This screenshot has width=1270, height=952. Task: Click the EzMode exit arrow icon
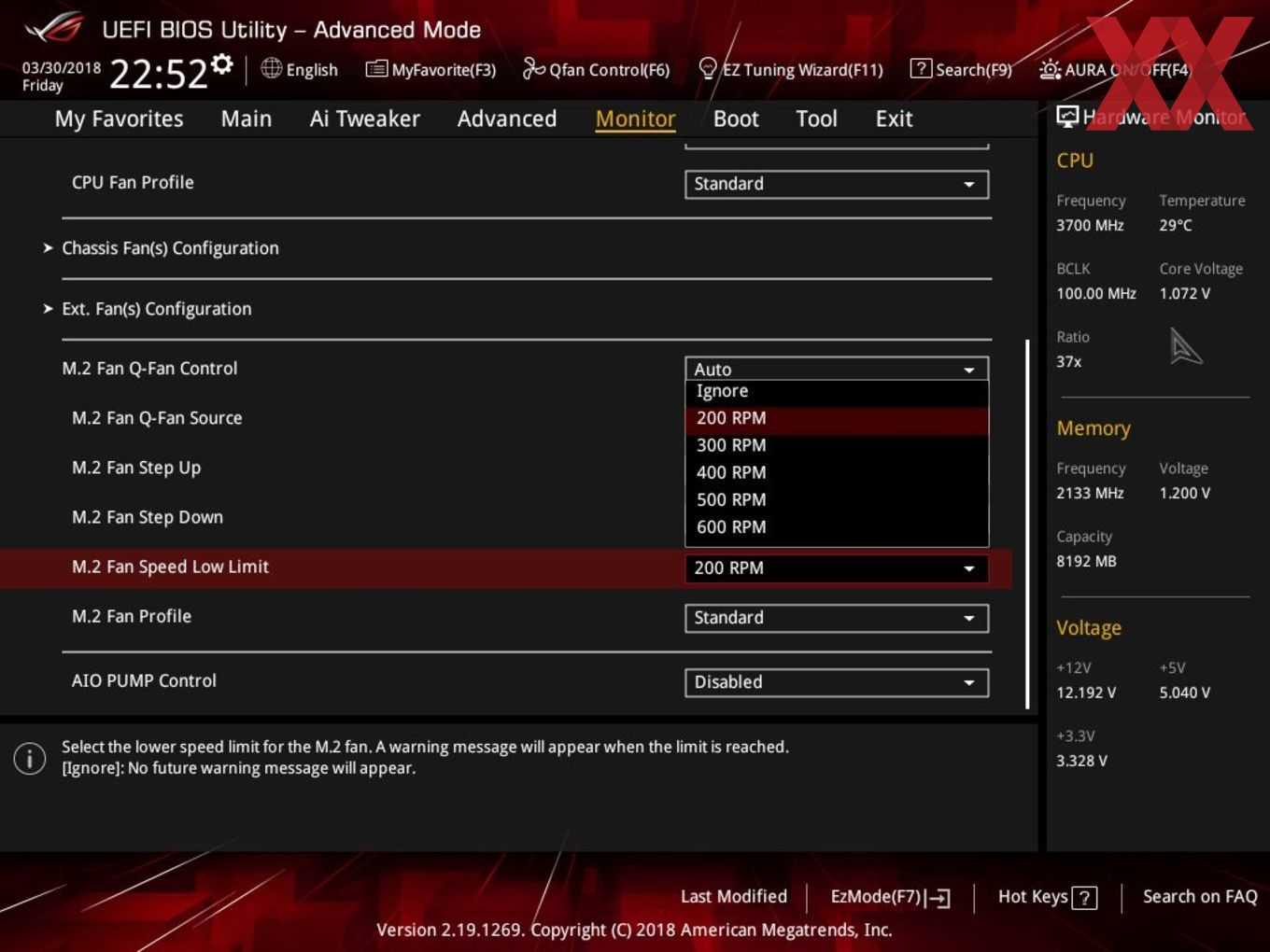(939, 898)
